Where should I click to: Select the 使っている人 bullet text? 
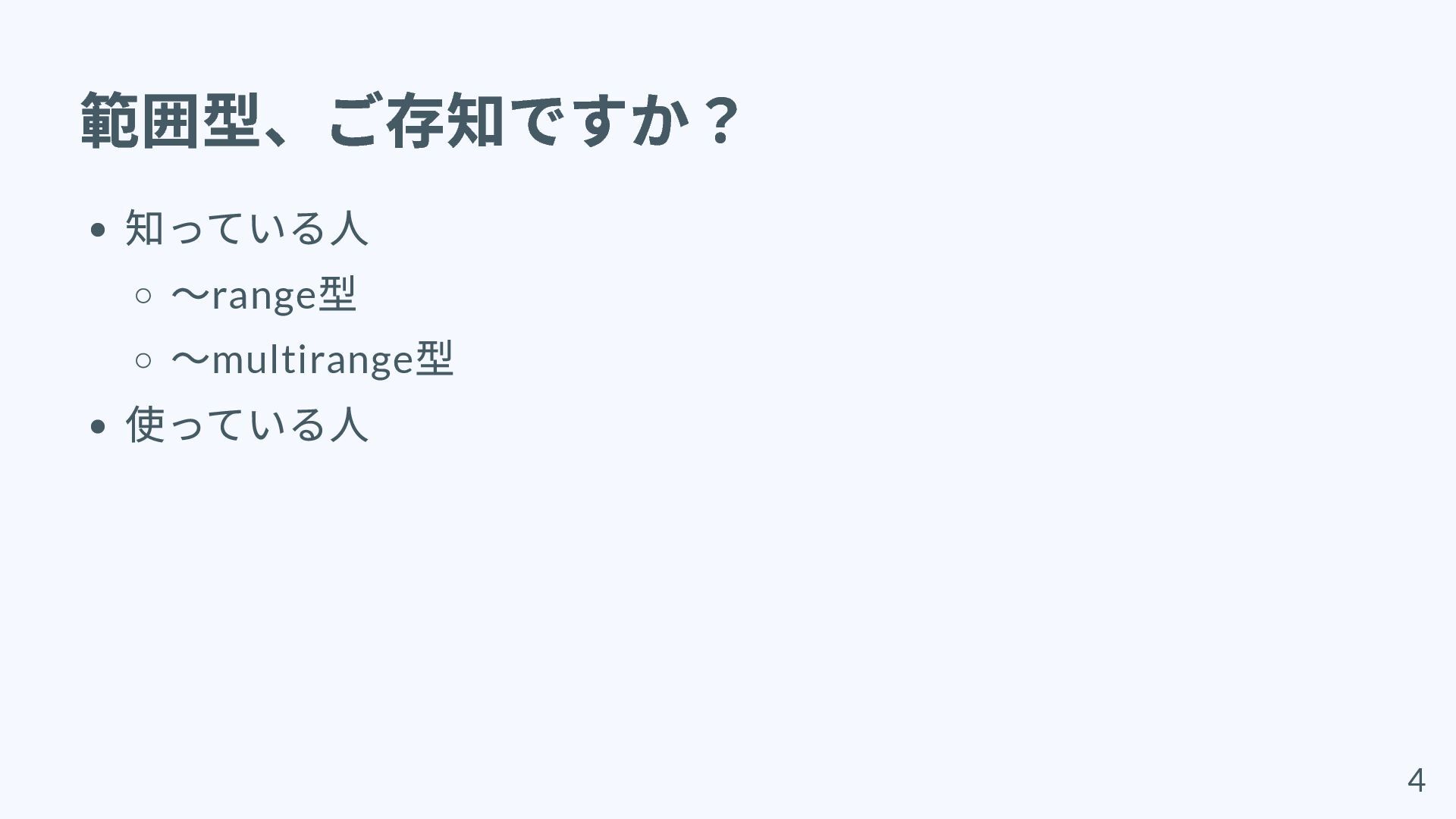point(247,423)
